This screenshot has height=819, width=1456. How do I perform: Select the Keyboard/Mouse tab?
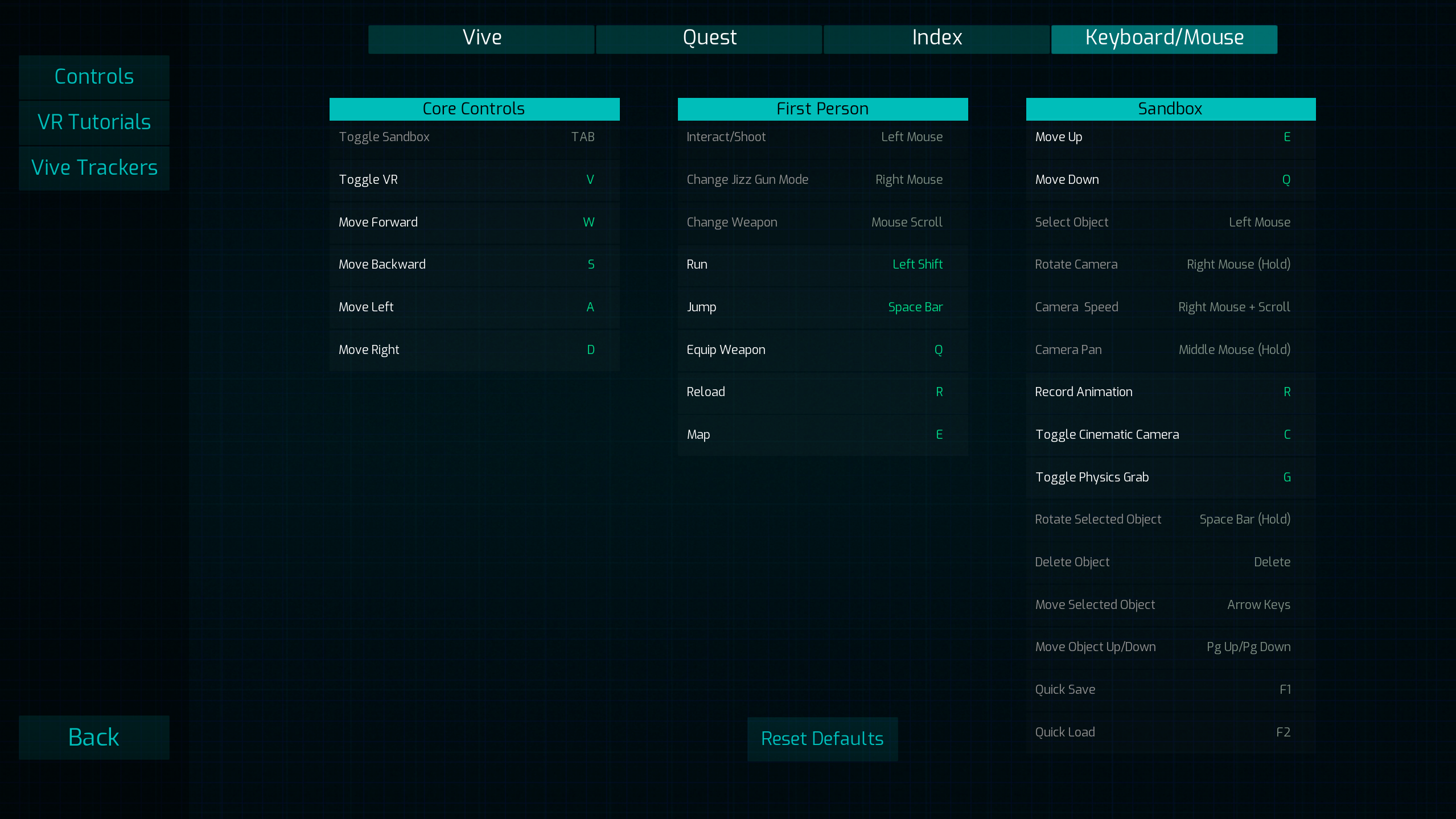pyautogui.click(x=1164, y=39)
